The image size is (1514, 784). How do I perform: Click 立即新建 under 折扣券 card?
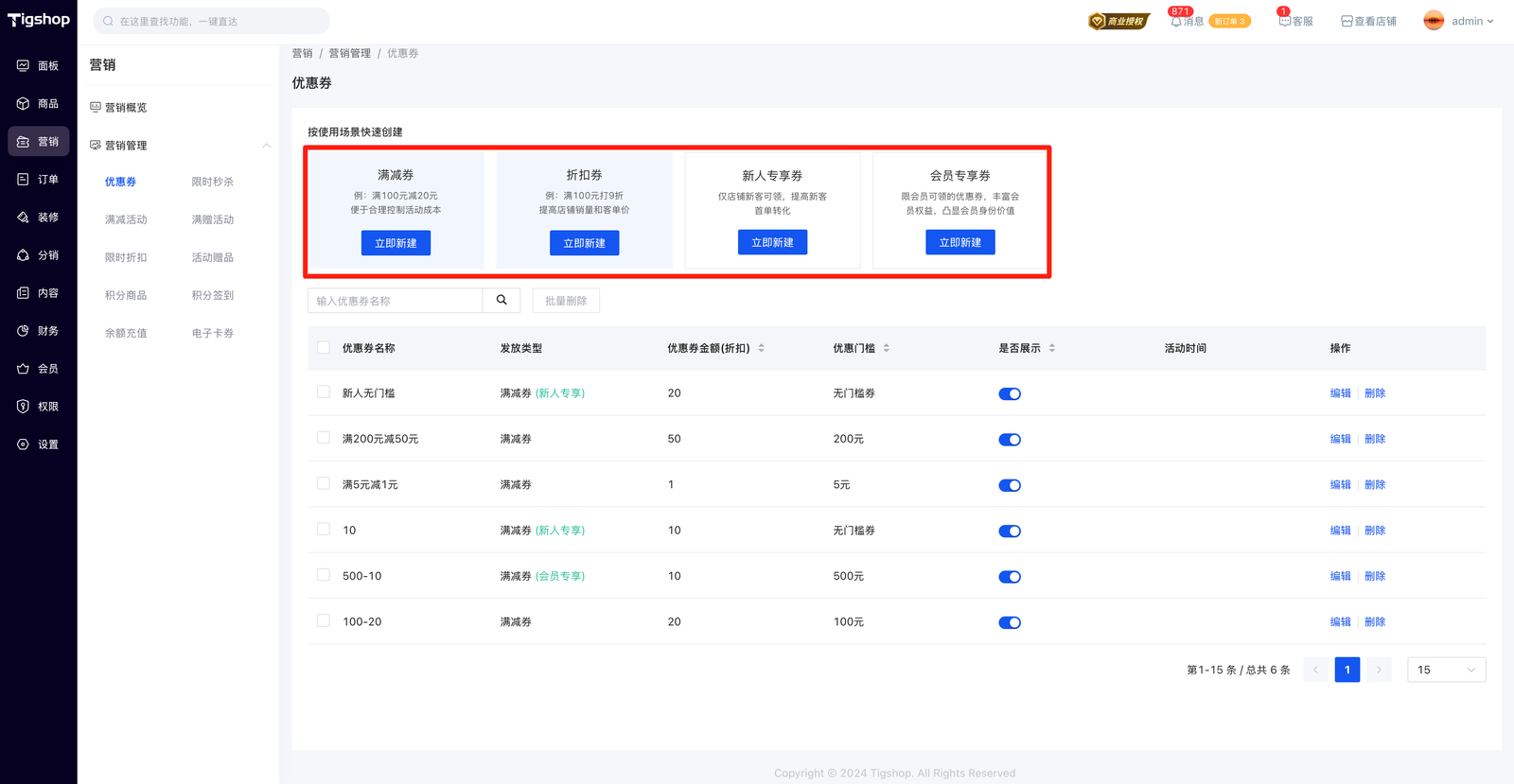[584, 243]
